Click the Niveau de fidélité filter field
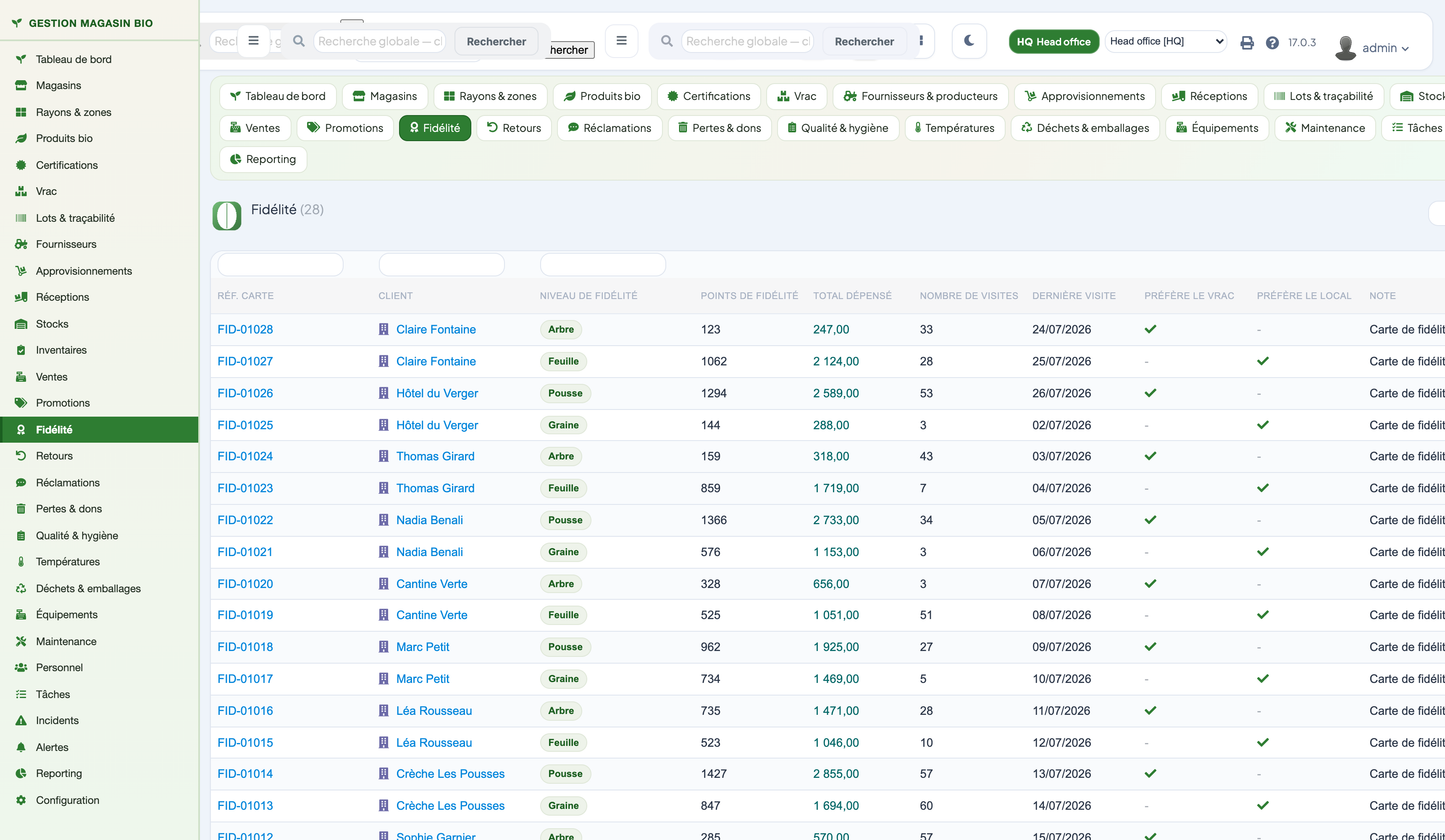The width and height of the screenshot is (1445, 840). [x=603, y=265]
